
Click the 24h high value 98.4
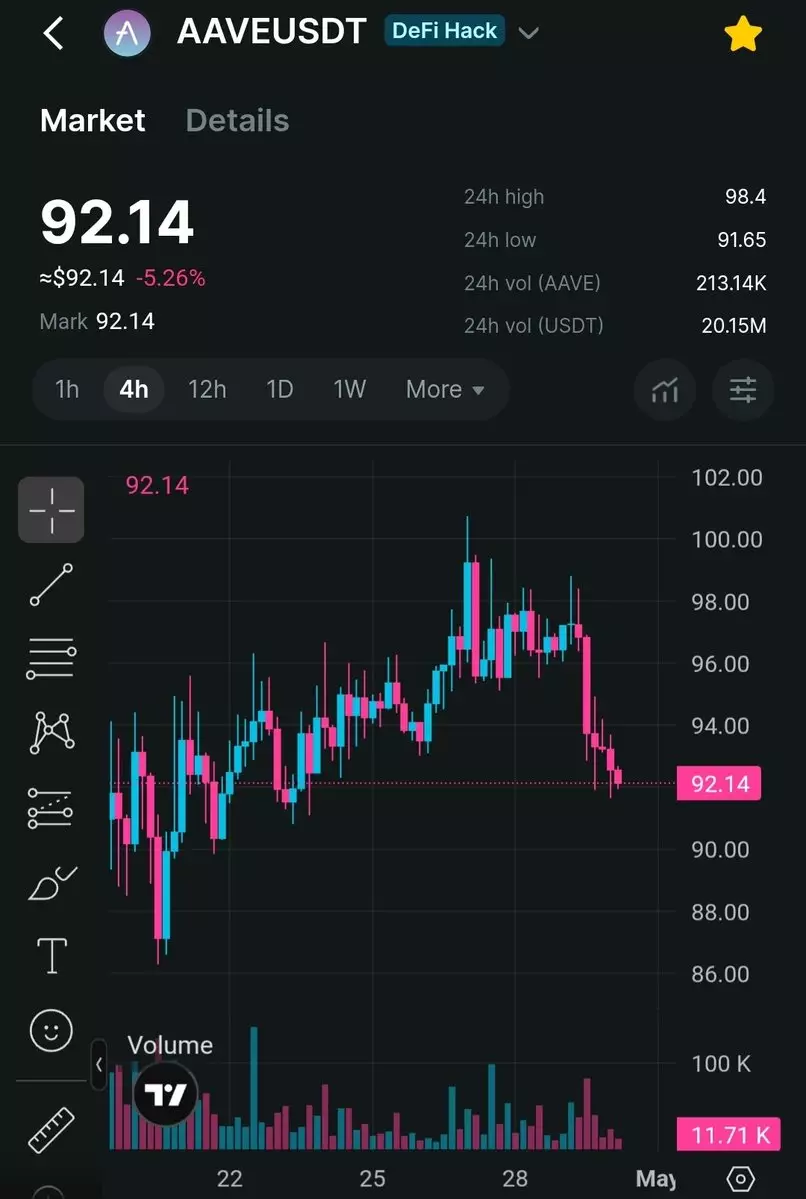746,197
